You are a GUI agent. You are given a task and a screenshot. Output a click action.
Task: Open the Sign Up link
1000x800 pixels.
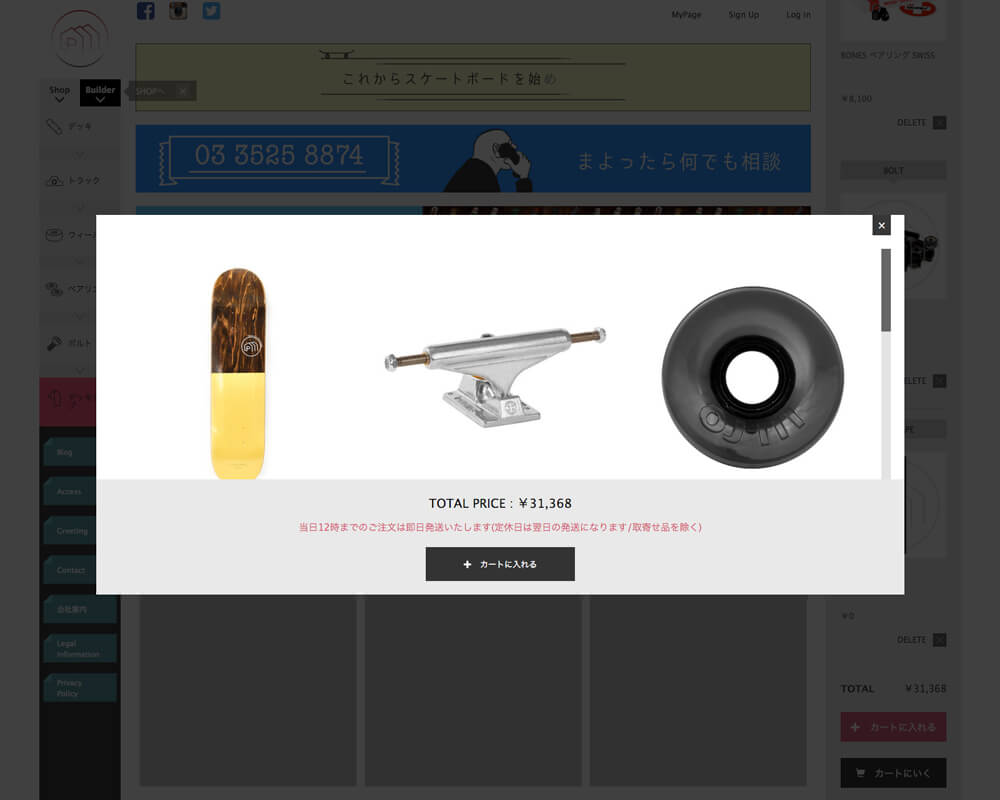click(x=744, y=15)
